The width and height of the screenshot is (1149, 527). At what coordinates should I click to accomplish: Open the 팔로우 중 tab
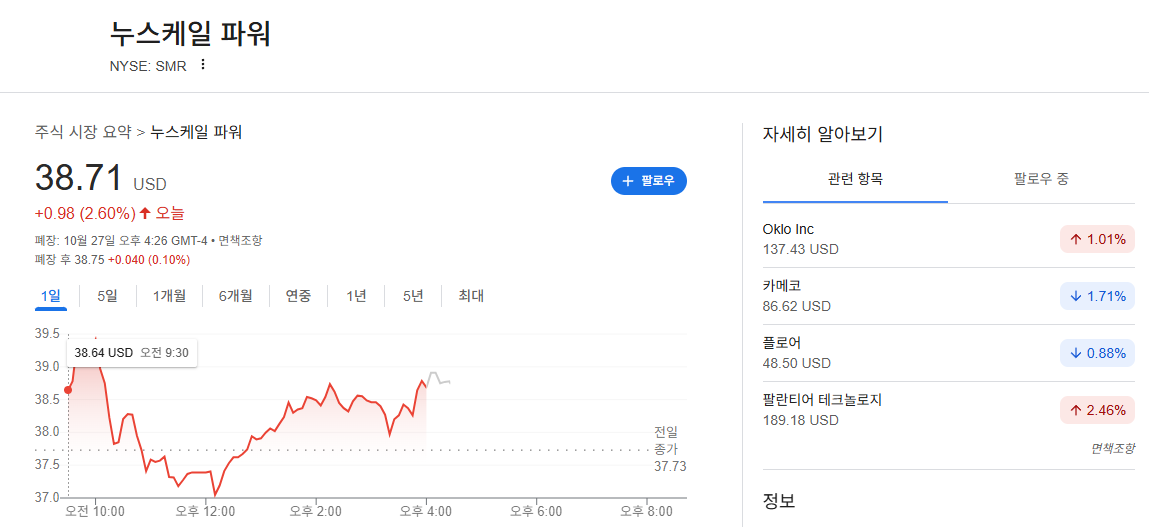(x=1041, y=179)
